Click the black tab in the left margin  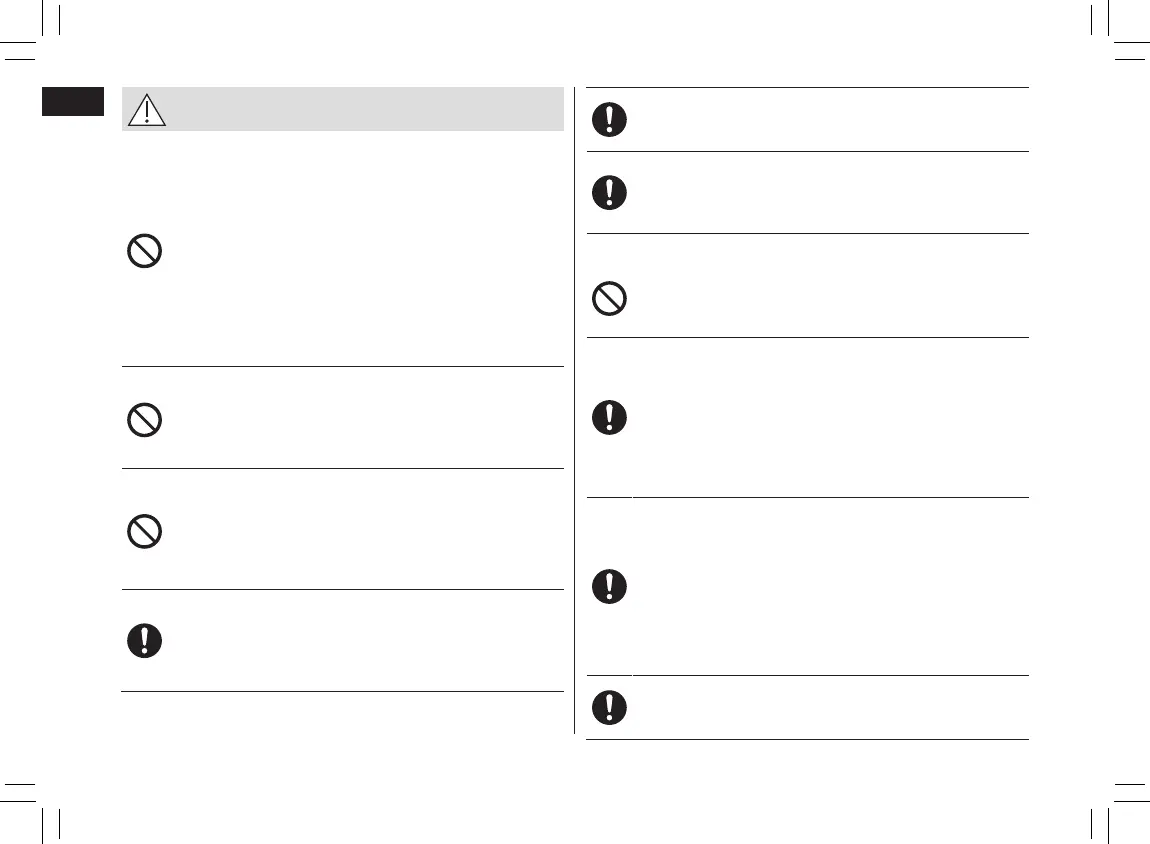click(72, 102)
